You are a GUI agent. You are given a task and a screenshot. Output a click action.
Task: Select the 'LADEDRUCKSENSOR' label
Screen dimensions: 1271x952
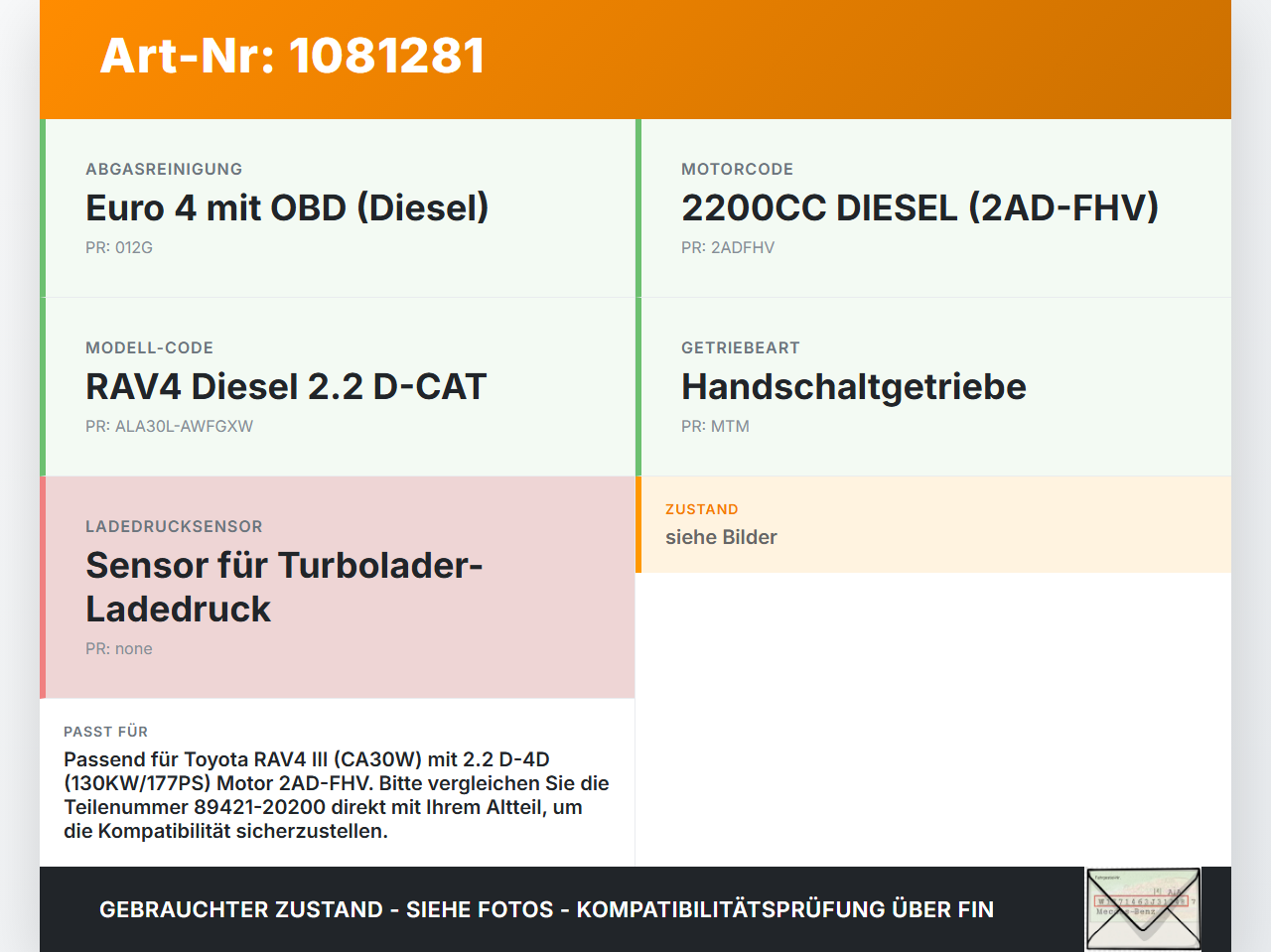[174, 526]
